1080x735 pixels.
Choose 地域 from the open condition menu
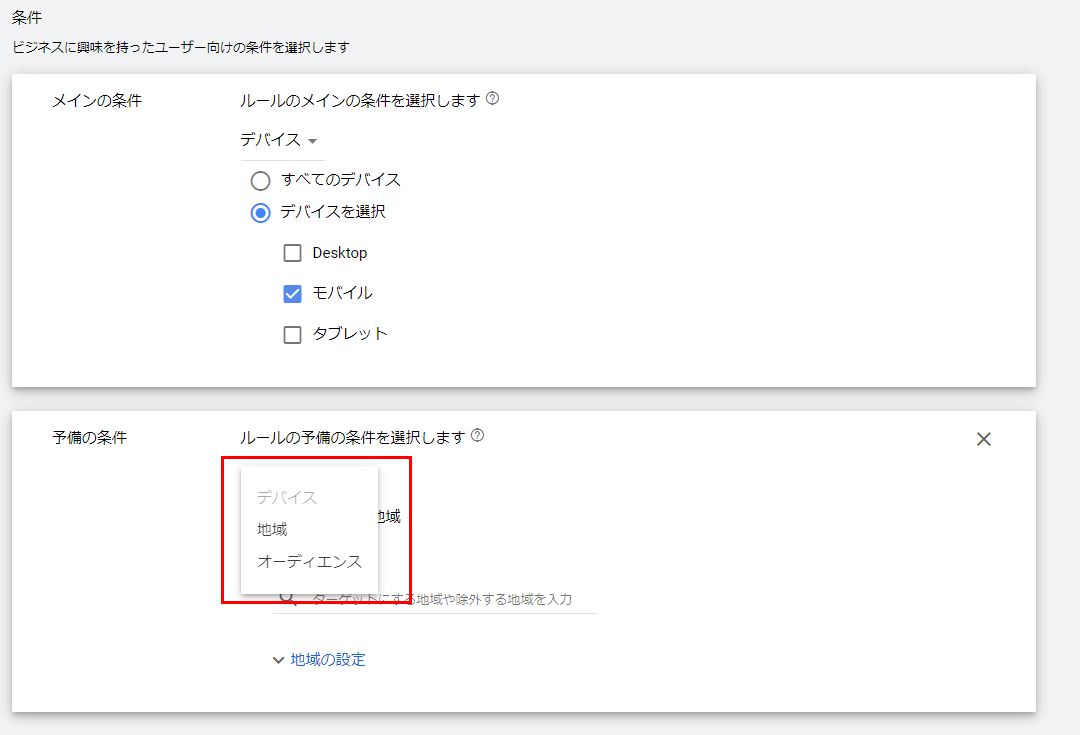pyautogui.click(x=272, y=530)
